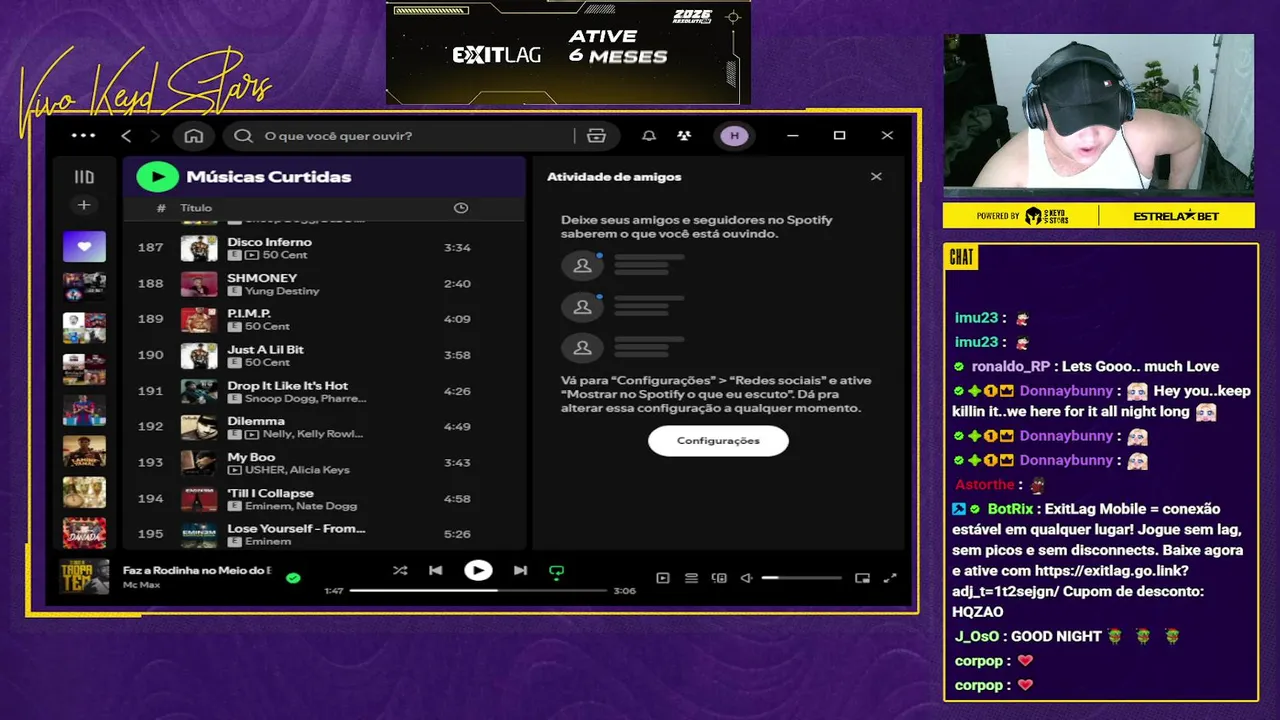Click the ESTRELA BET sponsor logo
The width and height of the screenshot is (1280, 720).
pyautogui.click(x=1176, y=216)
